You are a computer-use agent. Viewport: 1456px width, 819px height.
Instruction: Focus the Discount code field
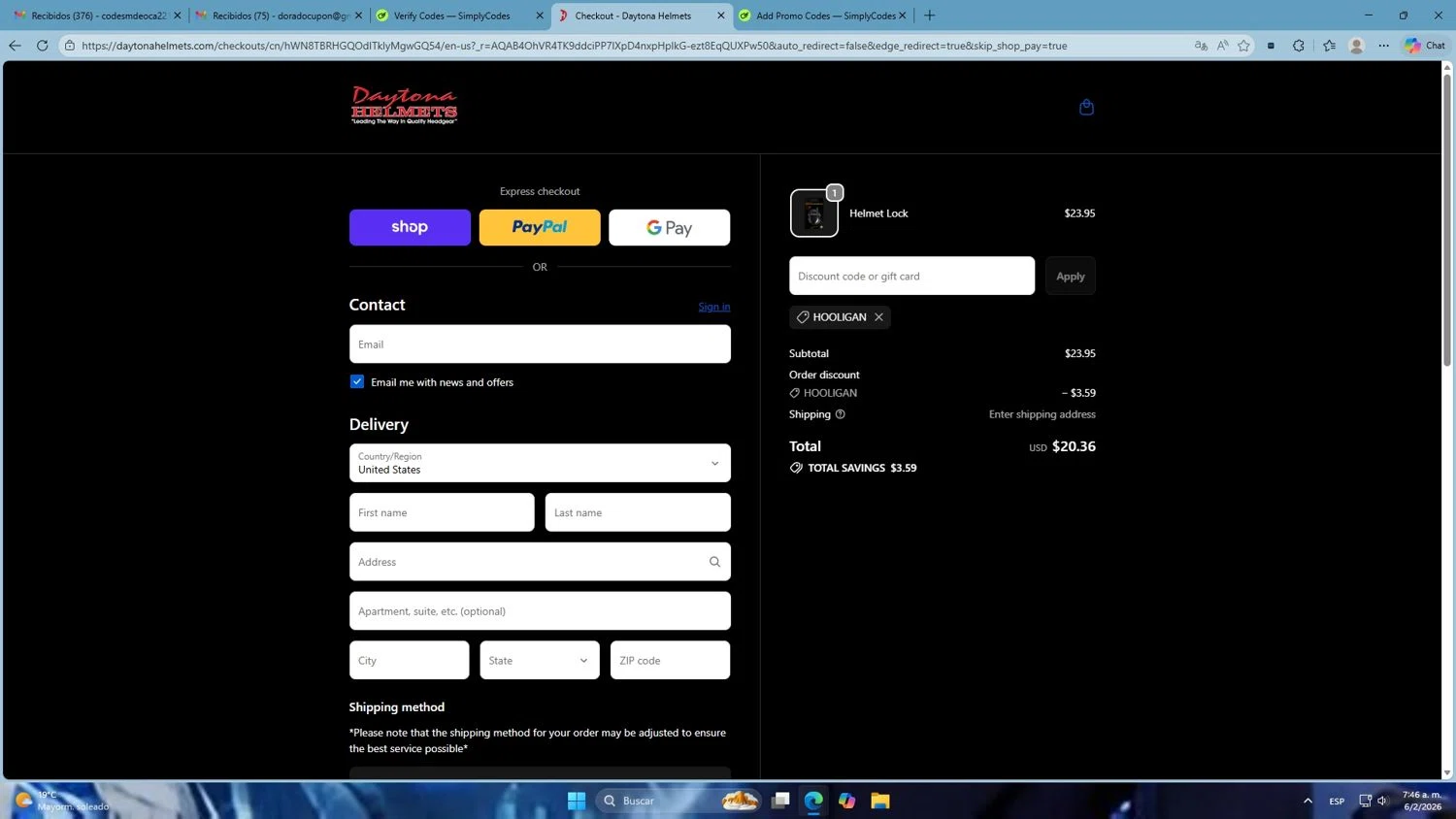(x=911, y=276)
